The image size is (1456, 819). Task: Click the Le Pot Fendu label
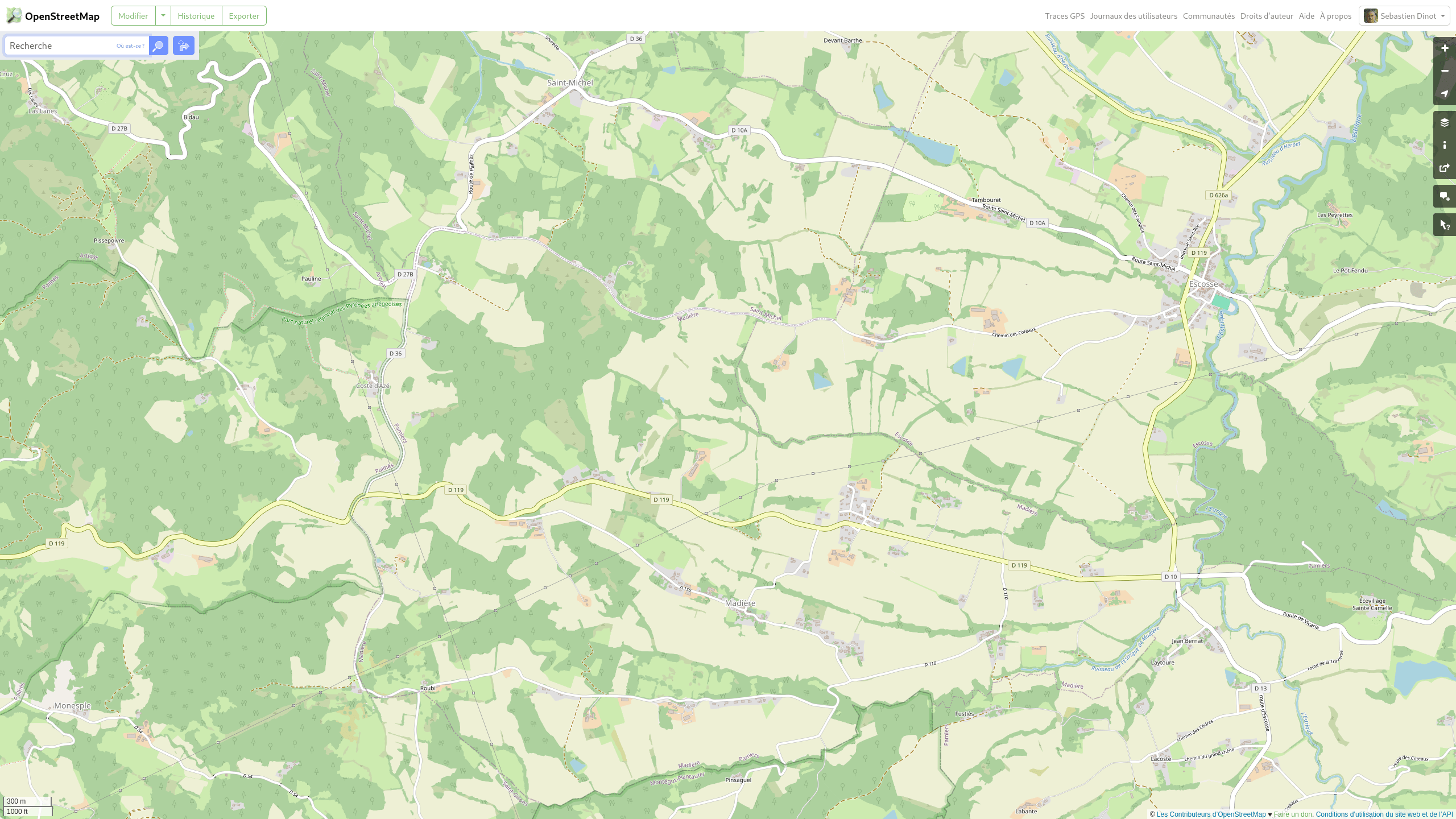[1350, 271]
